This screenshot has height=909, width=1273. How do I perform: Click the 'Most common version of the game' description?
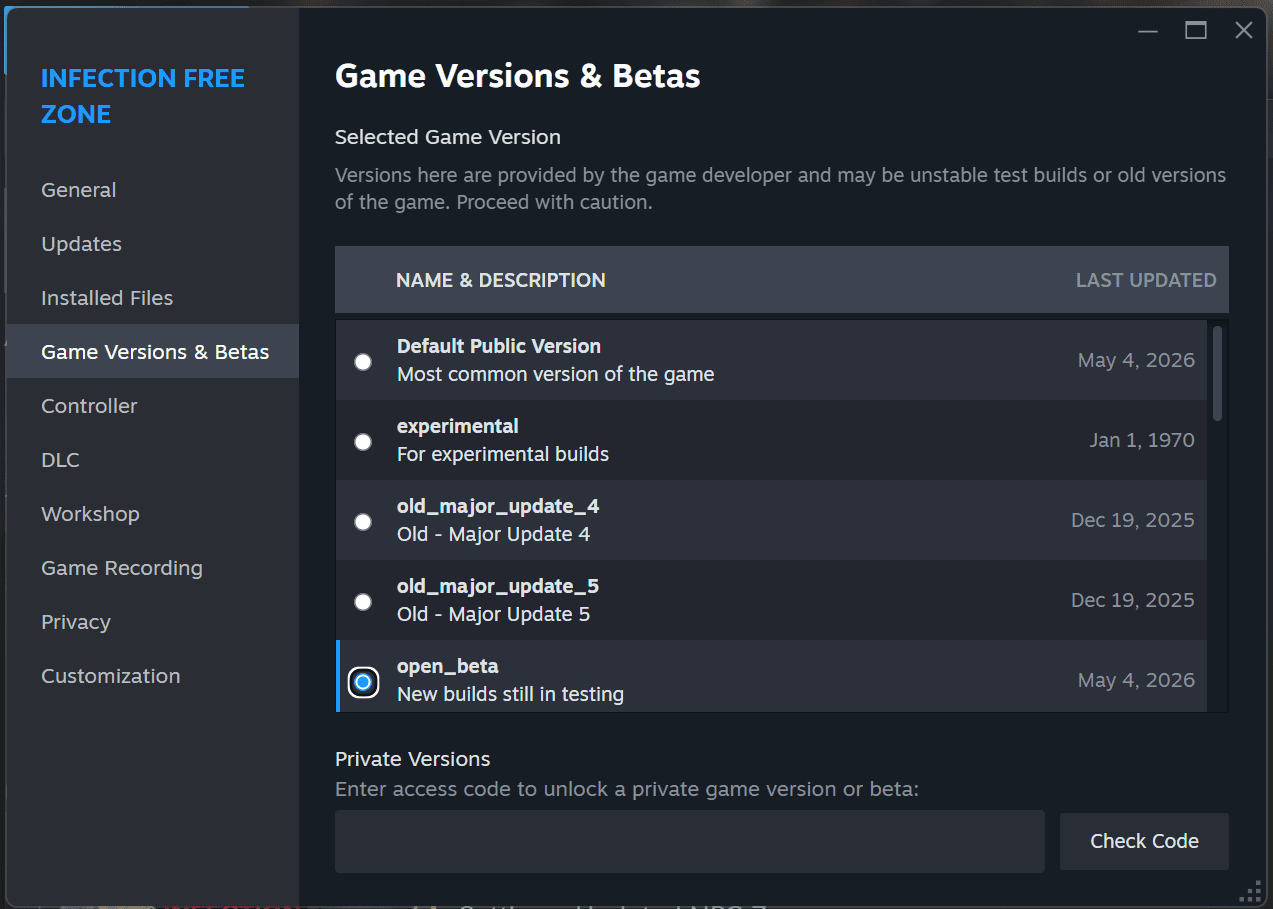pyautogui.click(x=556, y=375)
